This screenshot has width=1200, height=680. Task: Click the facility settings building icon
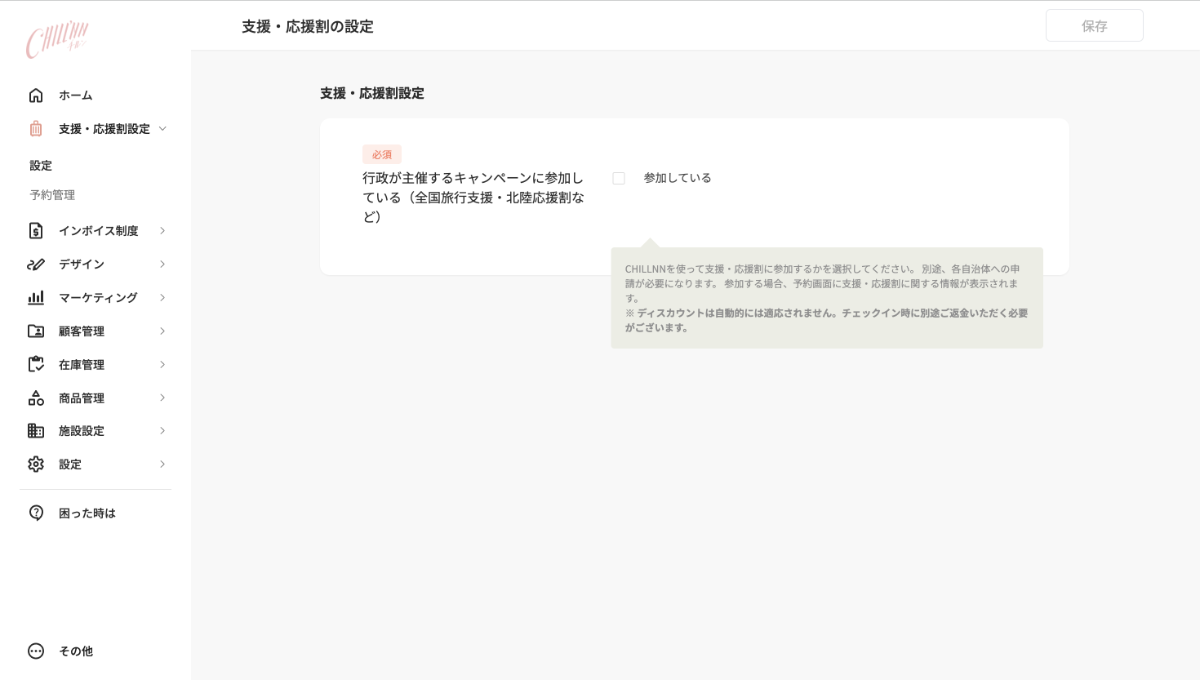36,431
